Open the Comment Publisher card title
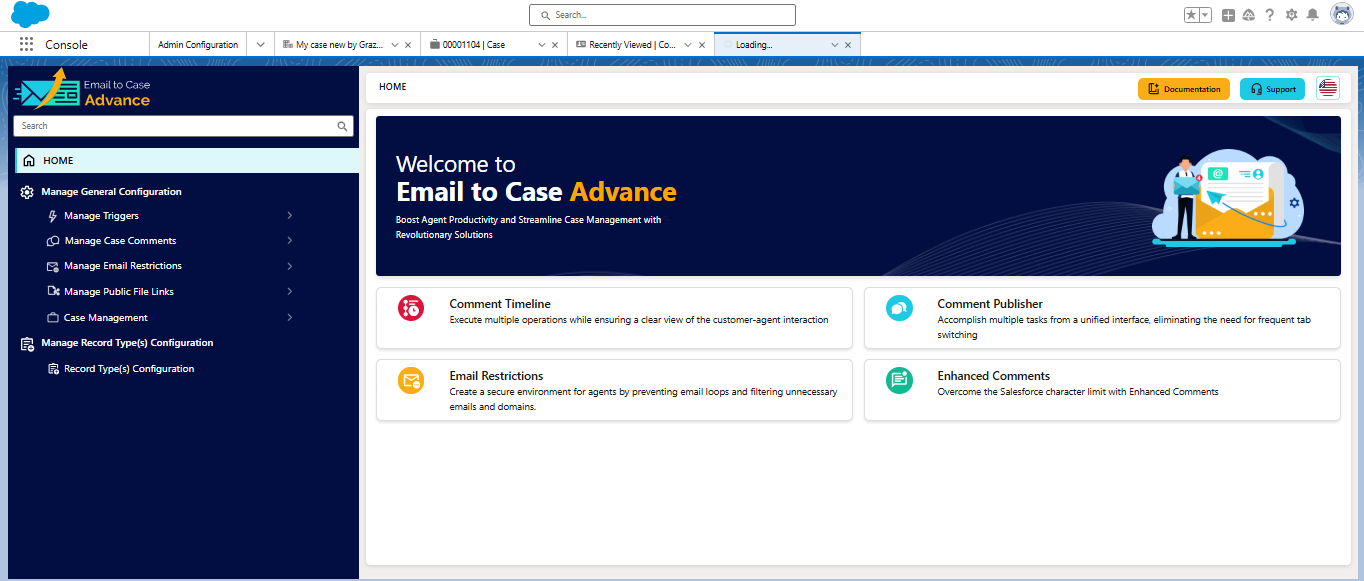Image resolution: width=1364 pixels, height=581 pixels. point(990,304)
